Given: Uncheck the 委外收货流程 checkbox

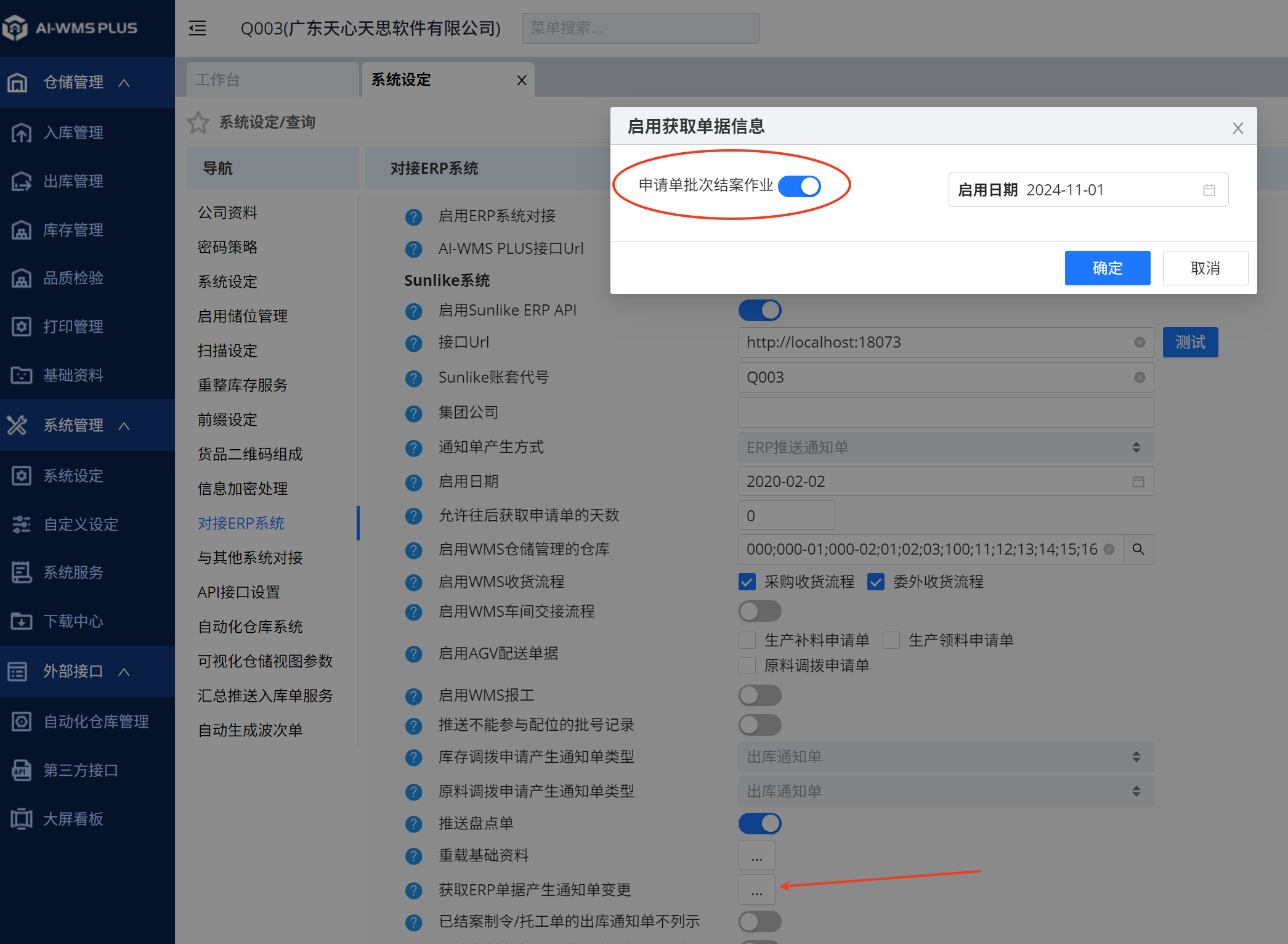Looking at the screenshot, I should coord(876,582).
